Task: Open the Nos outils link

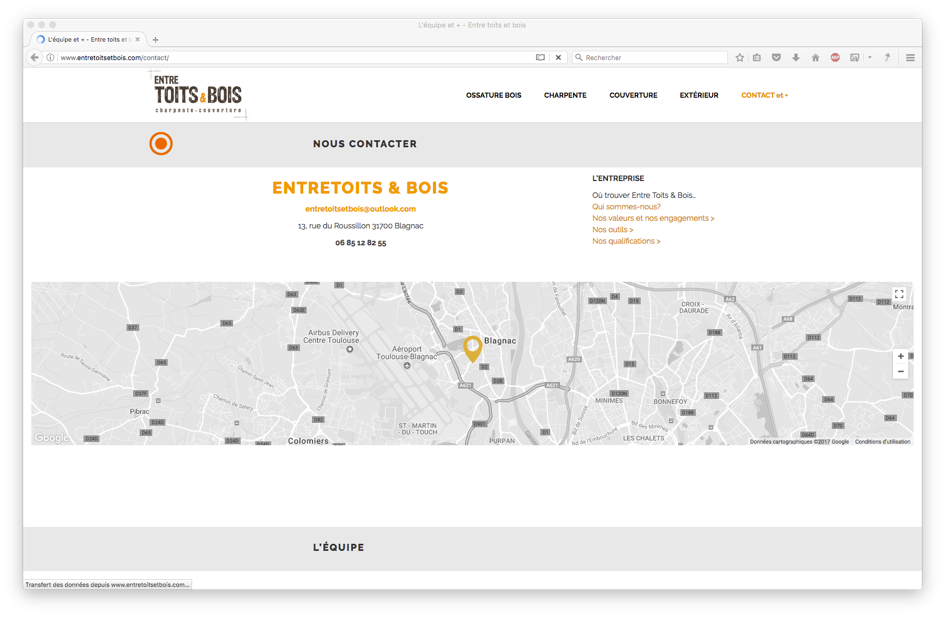Action: [612, 230]
